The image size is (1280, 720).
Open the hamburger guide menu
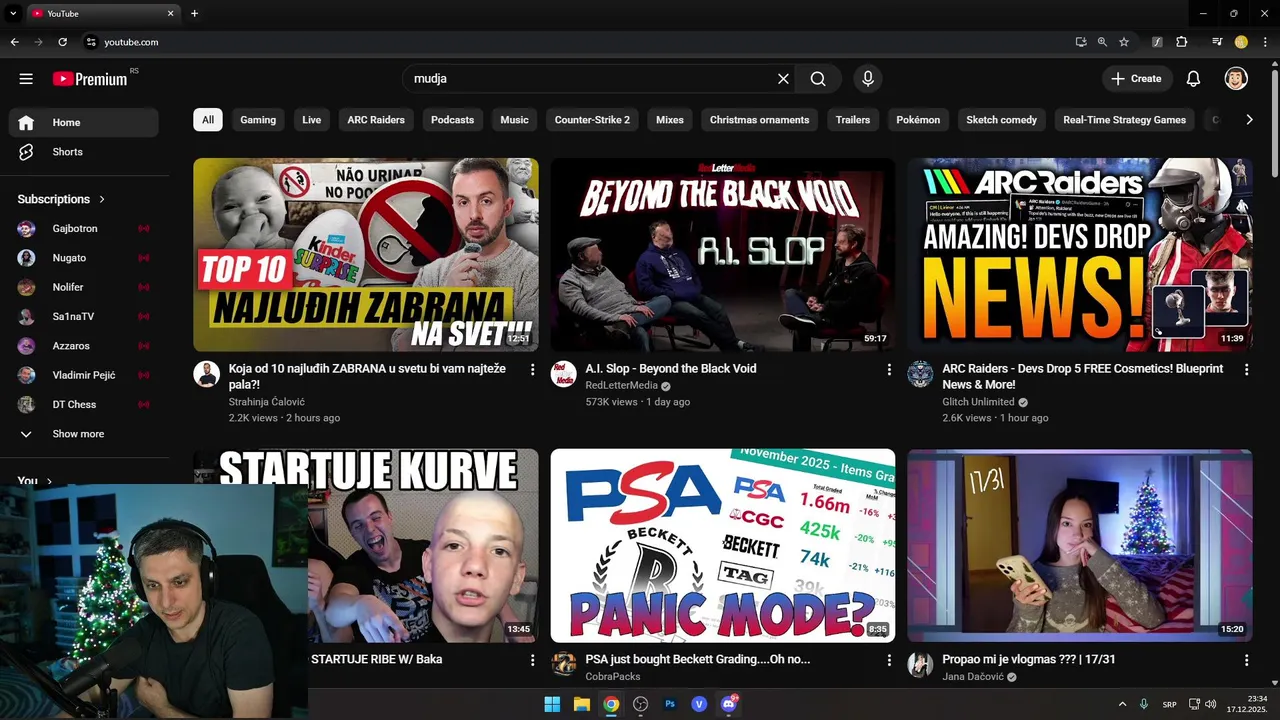pyautogui.click(x=26, y=79)
